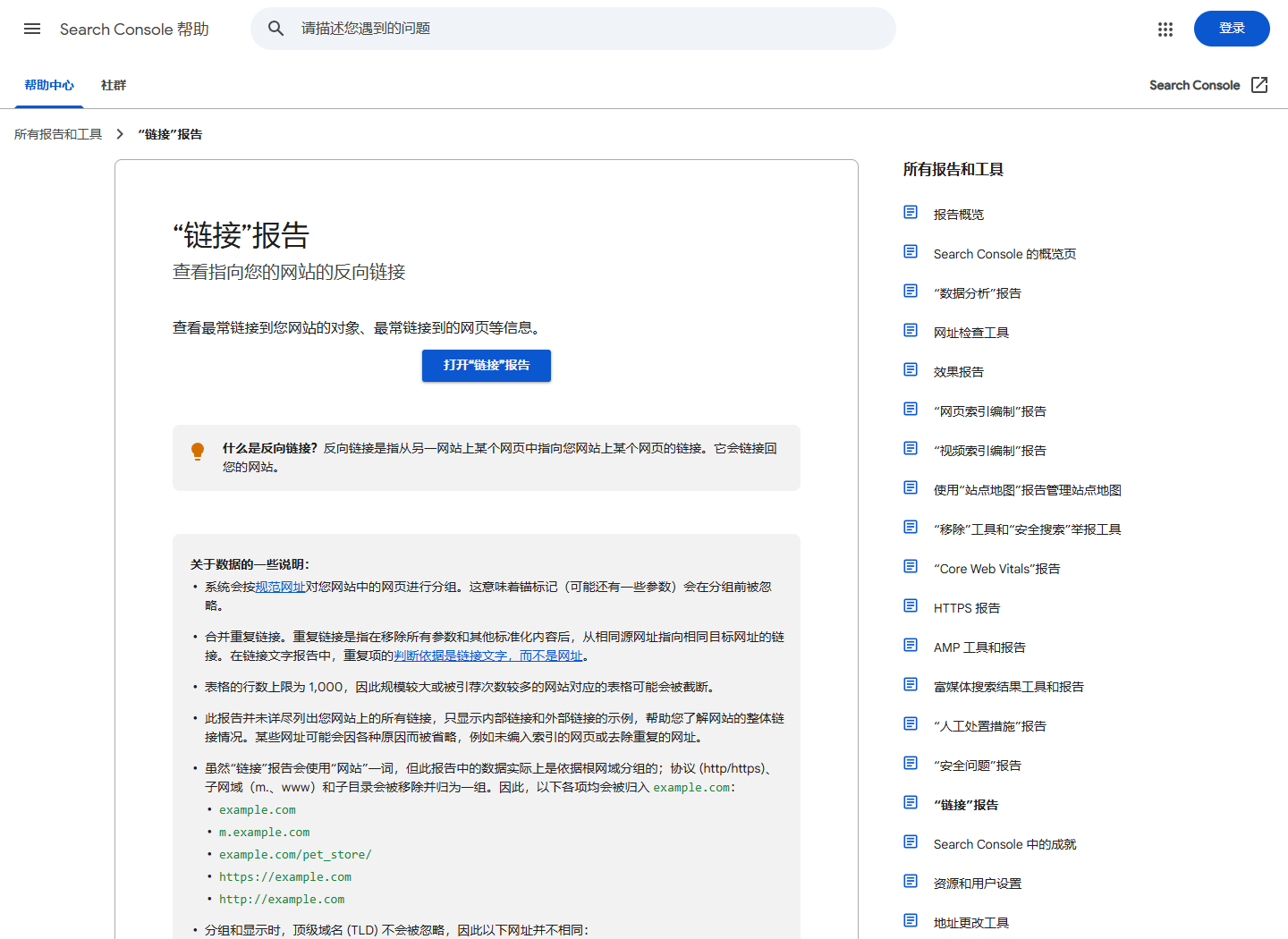Open 网址检查工具 sidebar link
Viewport: 1288px width, 939px height.
971,333
